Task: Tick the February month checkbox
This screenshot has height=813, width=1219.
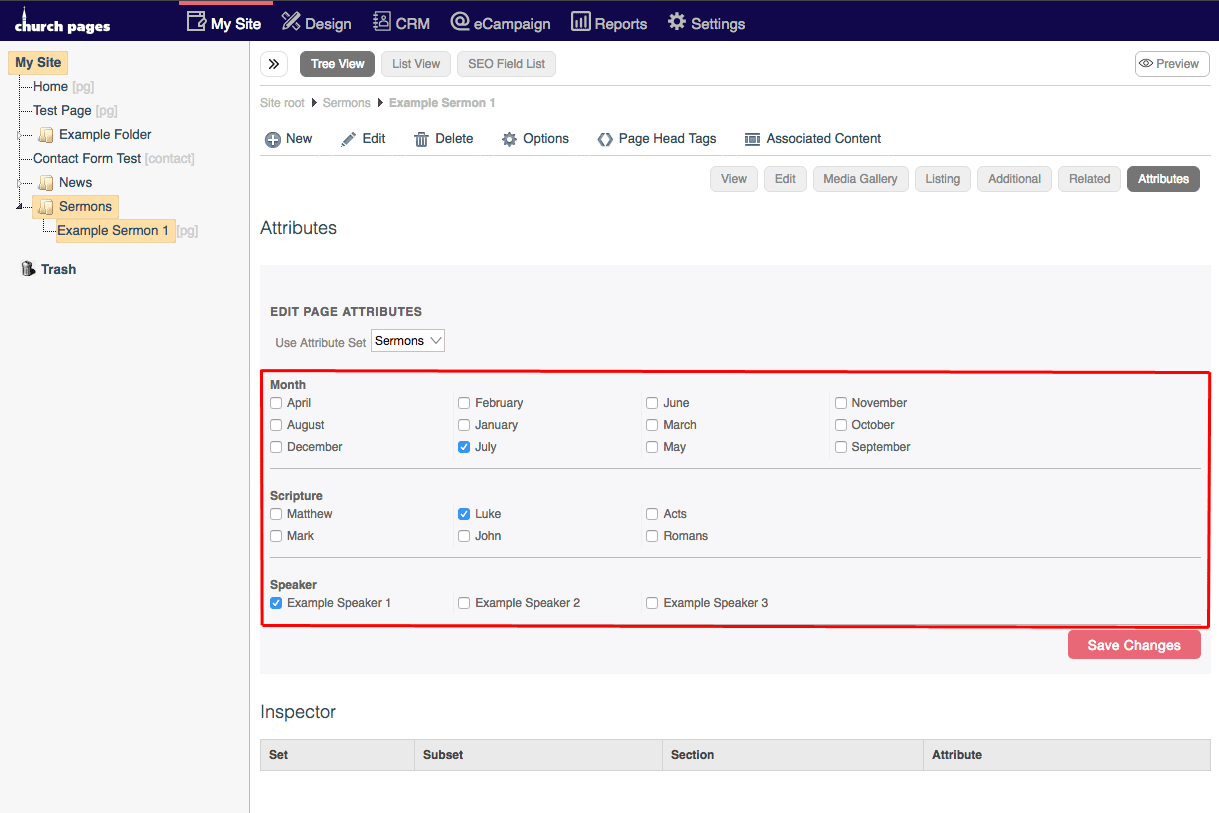Action: [x=464, y=403]
